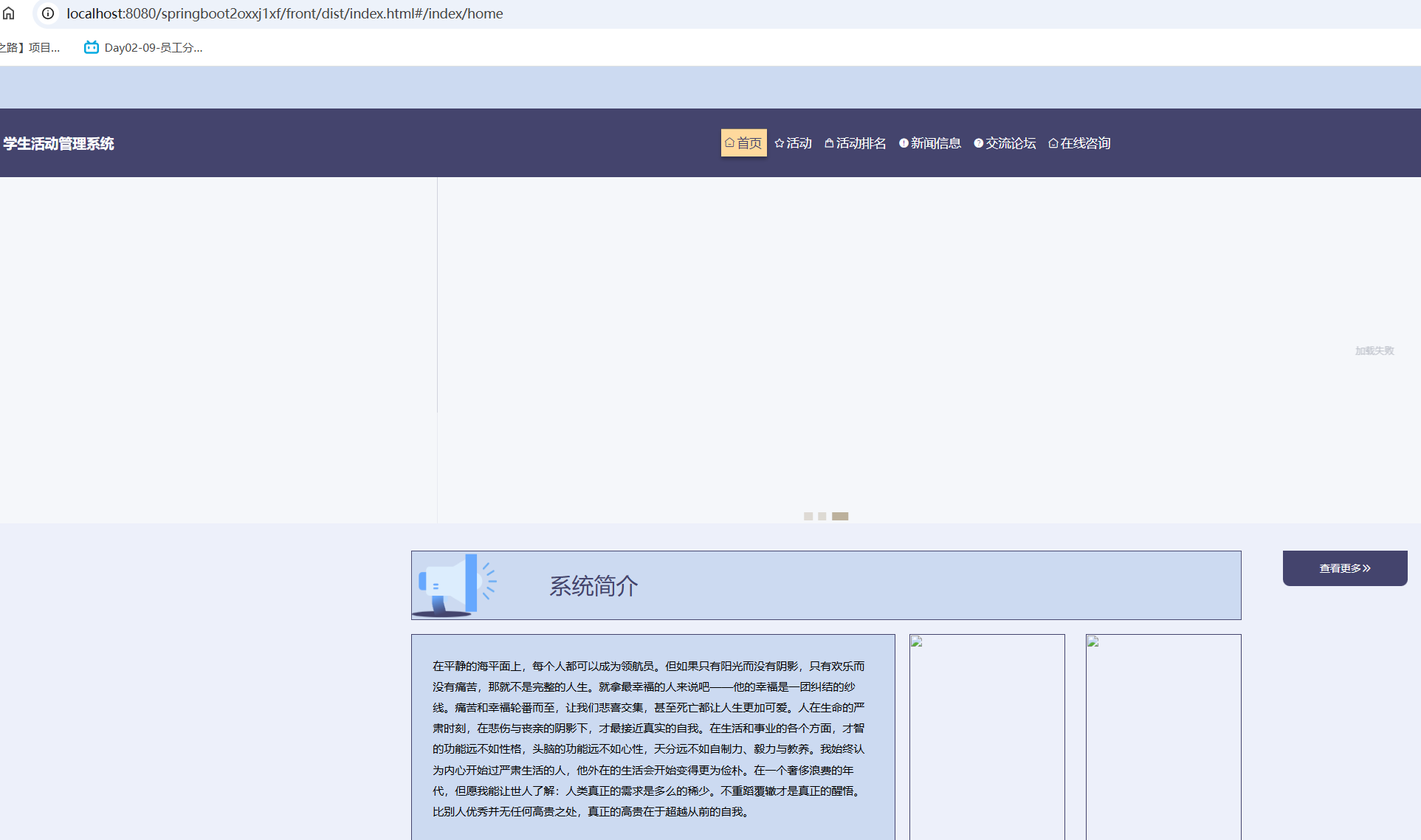The image size is (1421, 840).
Task: Open the 新闻信息 menu item
Action: coord(935,143)
